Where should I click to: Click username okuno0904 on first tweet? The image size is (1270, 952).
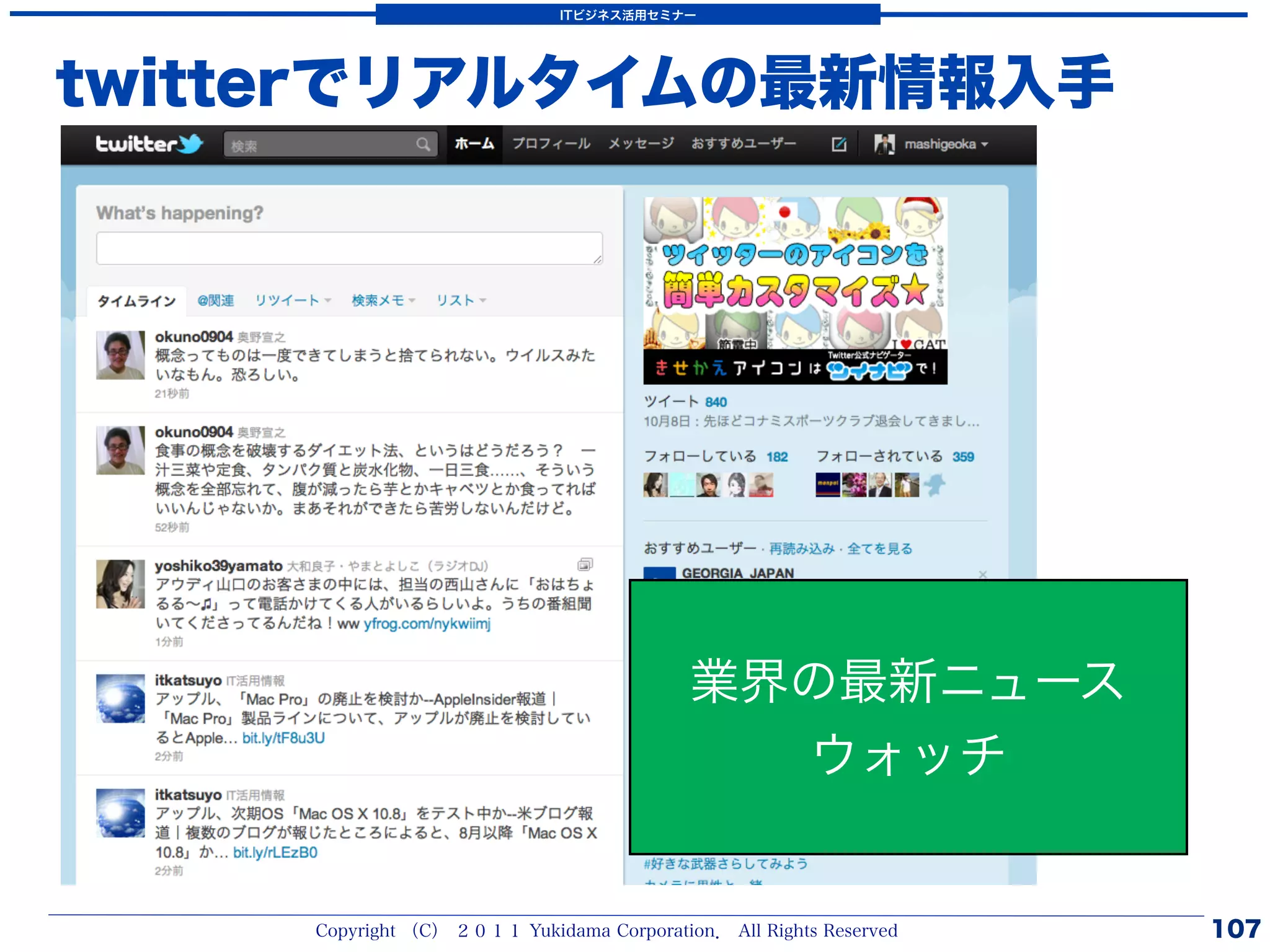click(193, 337)
